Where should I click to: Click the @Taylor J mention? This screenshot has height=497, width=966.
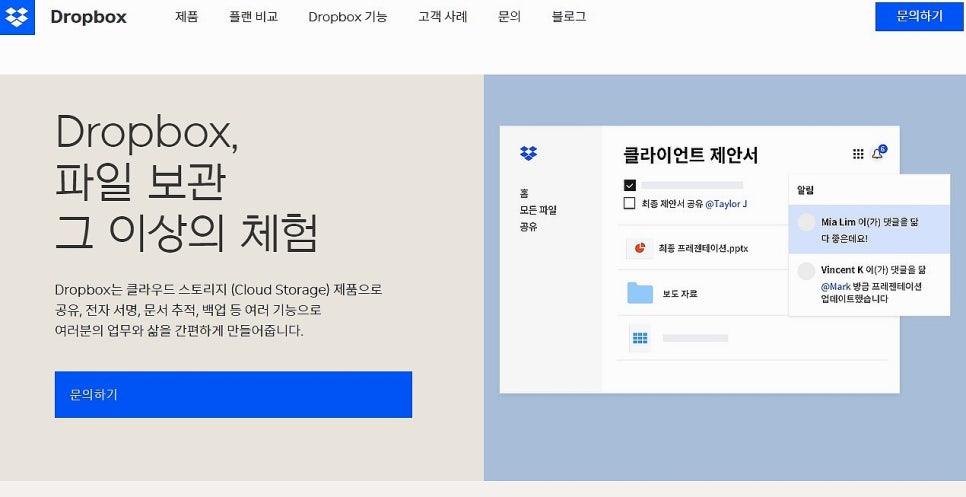pyautogui.click(x=726, y=204)
